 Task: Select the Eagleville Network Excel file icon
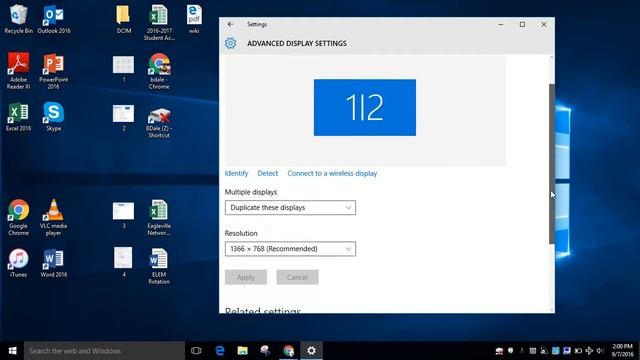(159, 217)
